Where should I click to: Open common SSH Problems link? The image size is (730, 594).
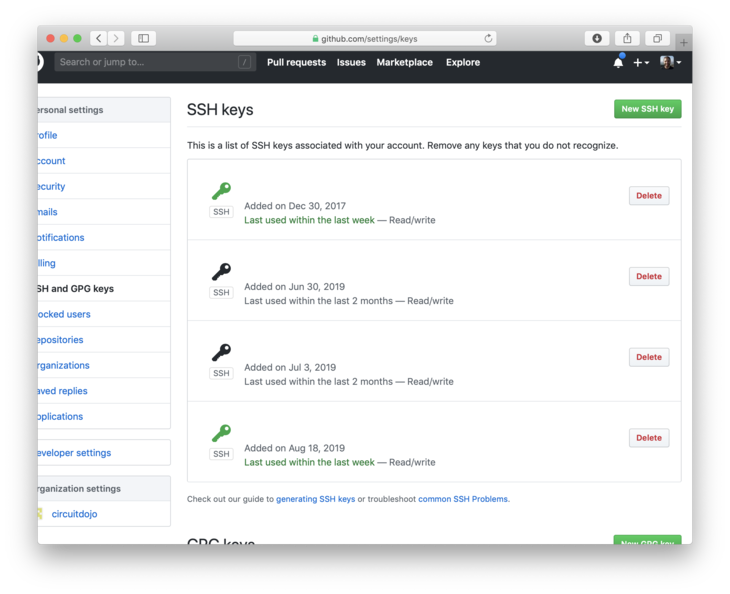coord(463,499)
